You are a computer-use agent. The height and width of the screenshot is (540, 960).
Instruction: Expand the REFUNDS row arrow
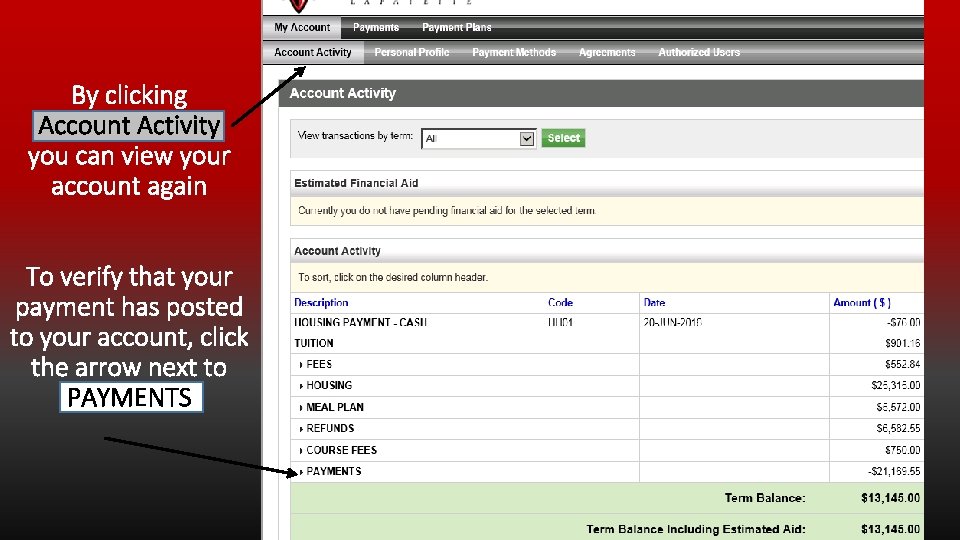click(301, 429)
